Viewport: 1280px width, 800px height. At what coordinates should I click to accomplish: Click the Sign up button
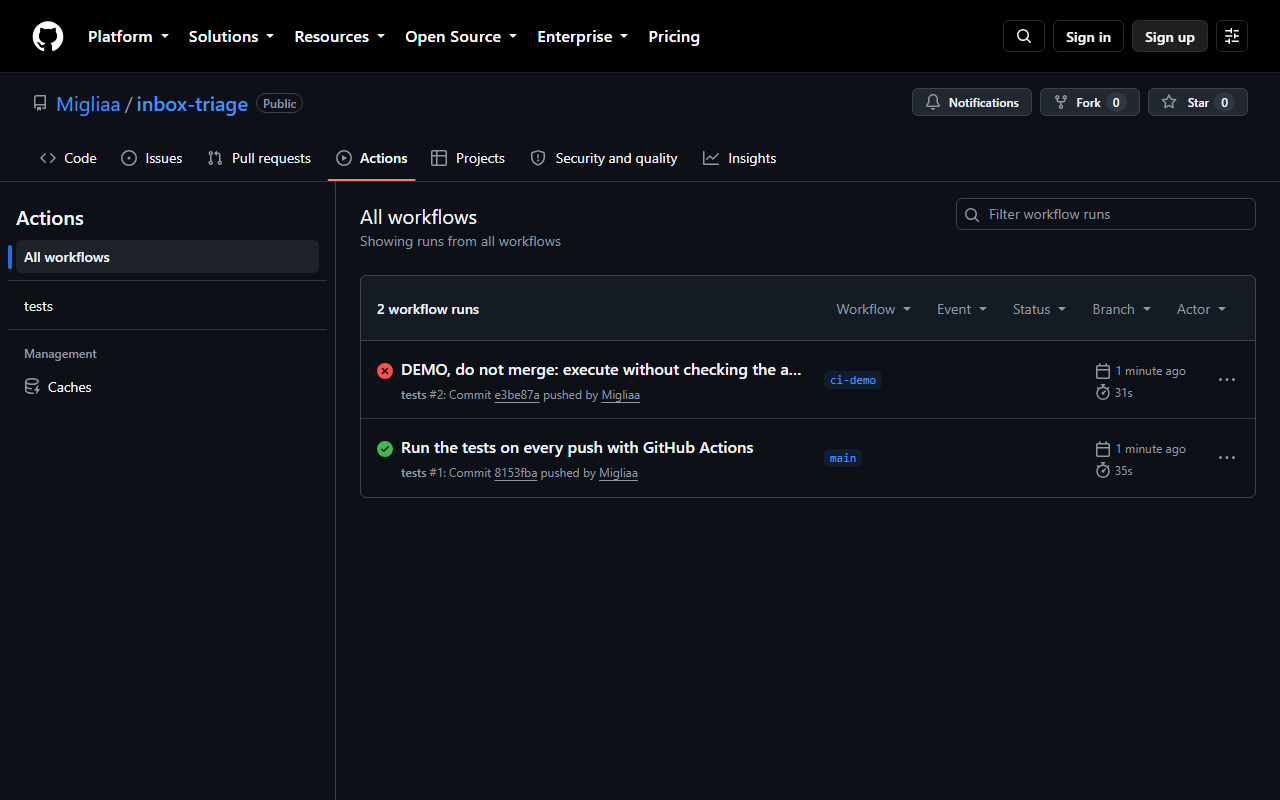click(1170, 36)
